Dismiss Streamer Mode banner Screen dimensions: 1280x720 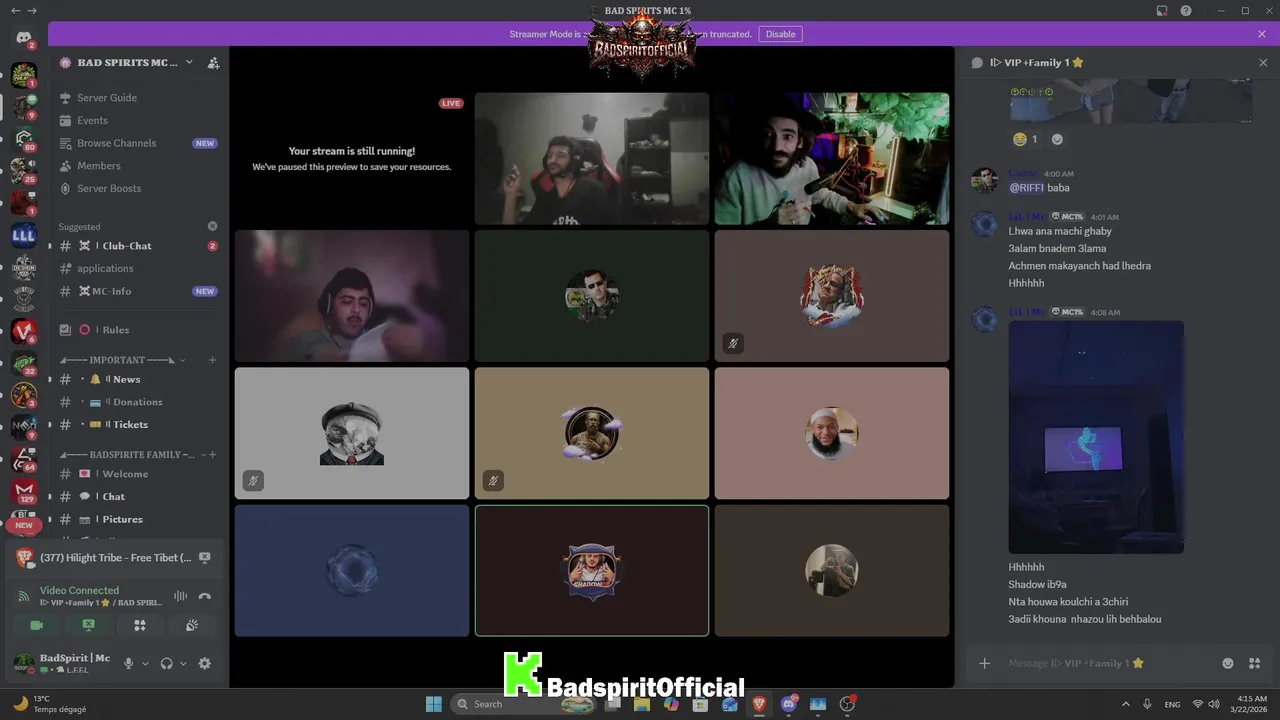pyautogui.click(x=1262, y=34)
